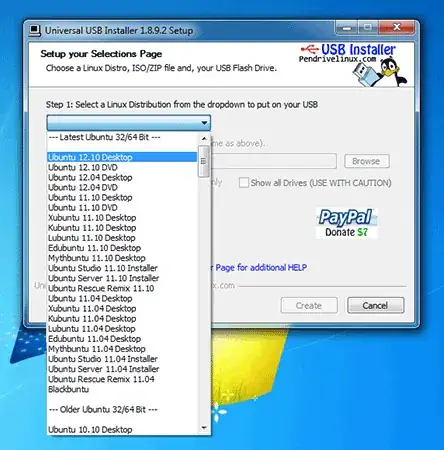Click the dropdown scrollbar thumb
This screenshot has height=450, width=444.
coord(204,161)
